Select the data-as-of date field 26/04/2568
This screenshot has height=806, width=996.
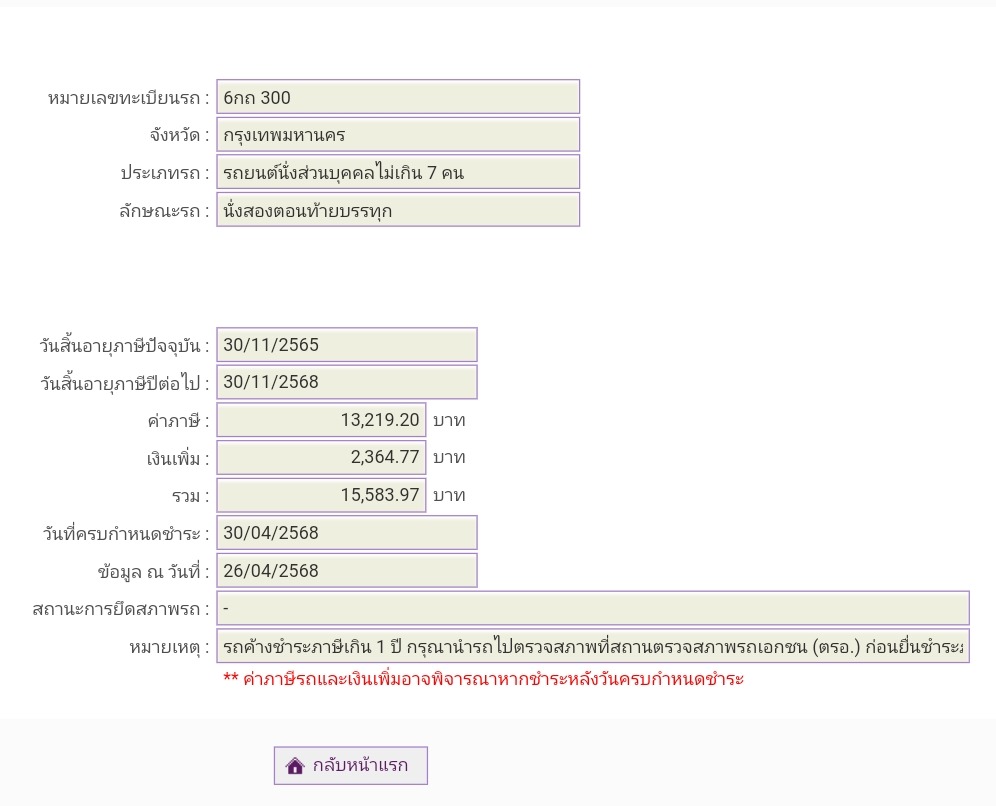pos(347,570)
